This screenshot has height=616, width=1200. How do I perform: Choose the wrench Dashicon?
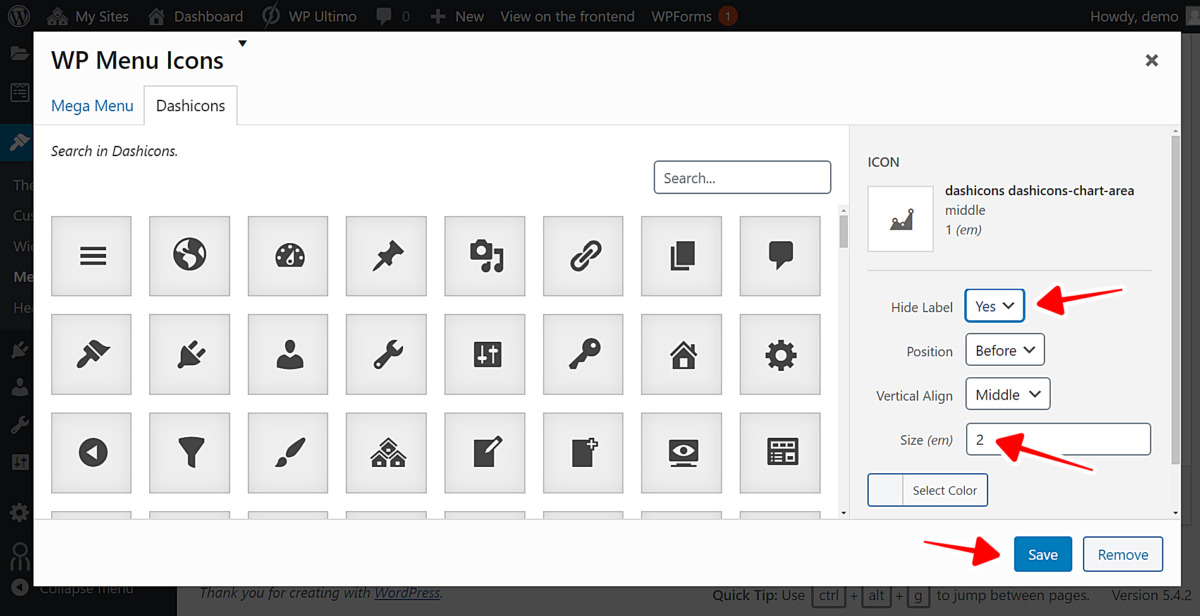pyautogui.click(x=385, y=354)
